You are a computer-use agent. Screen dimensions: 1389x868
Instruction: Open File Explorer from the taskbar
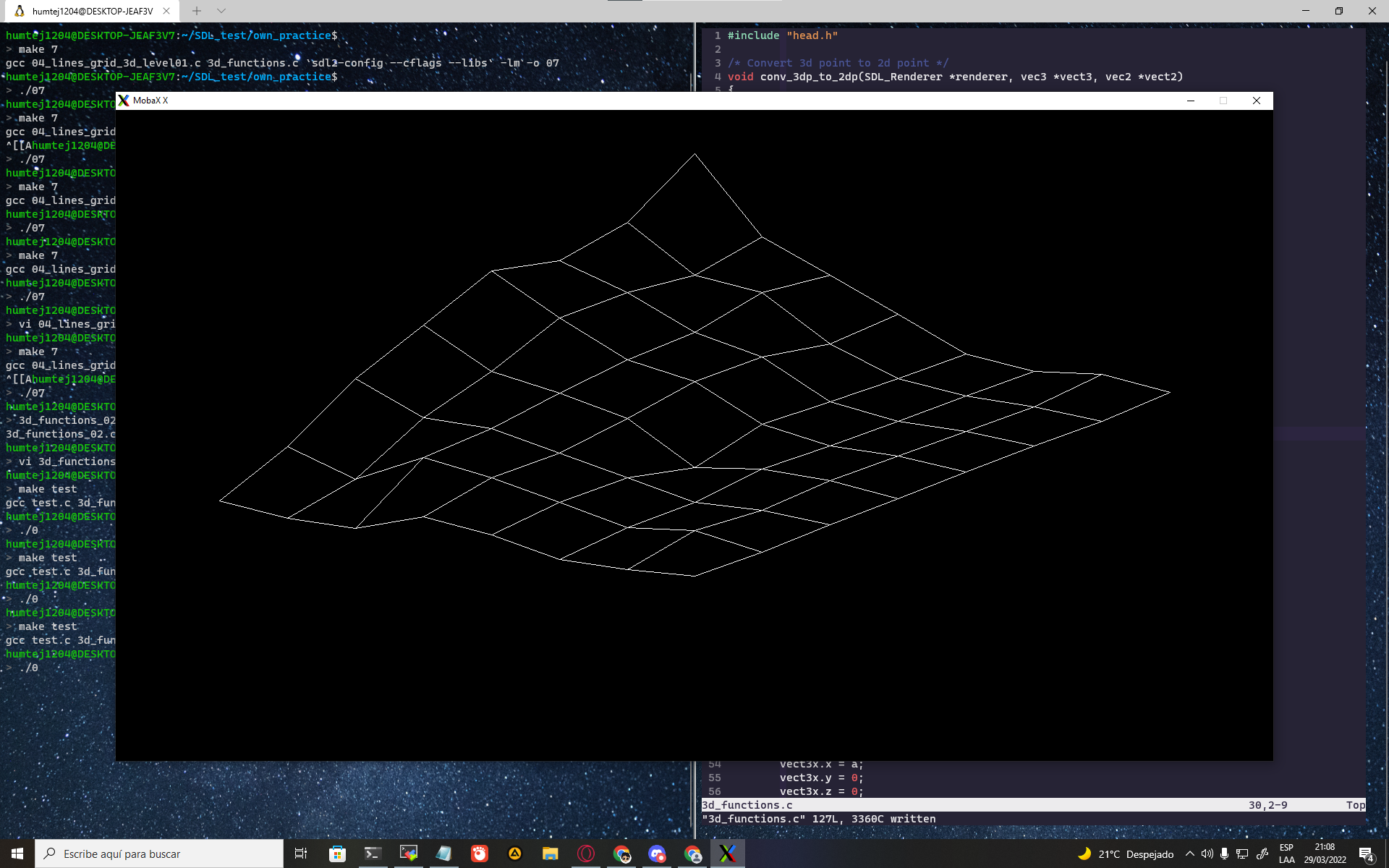click(x=551, y=854)
